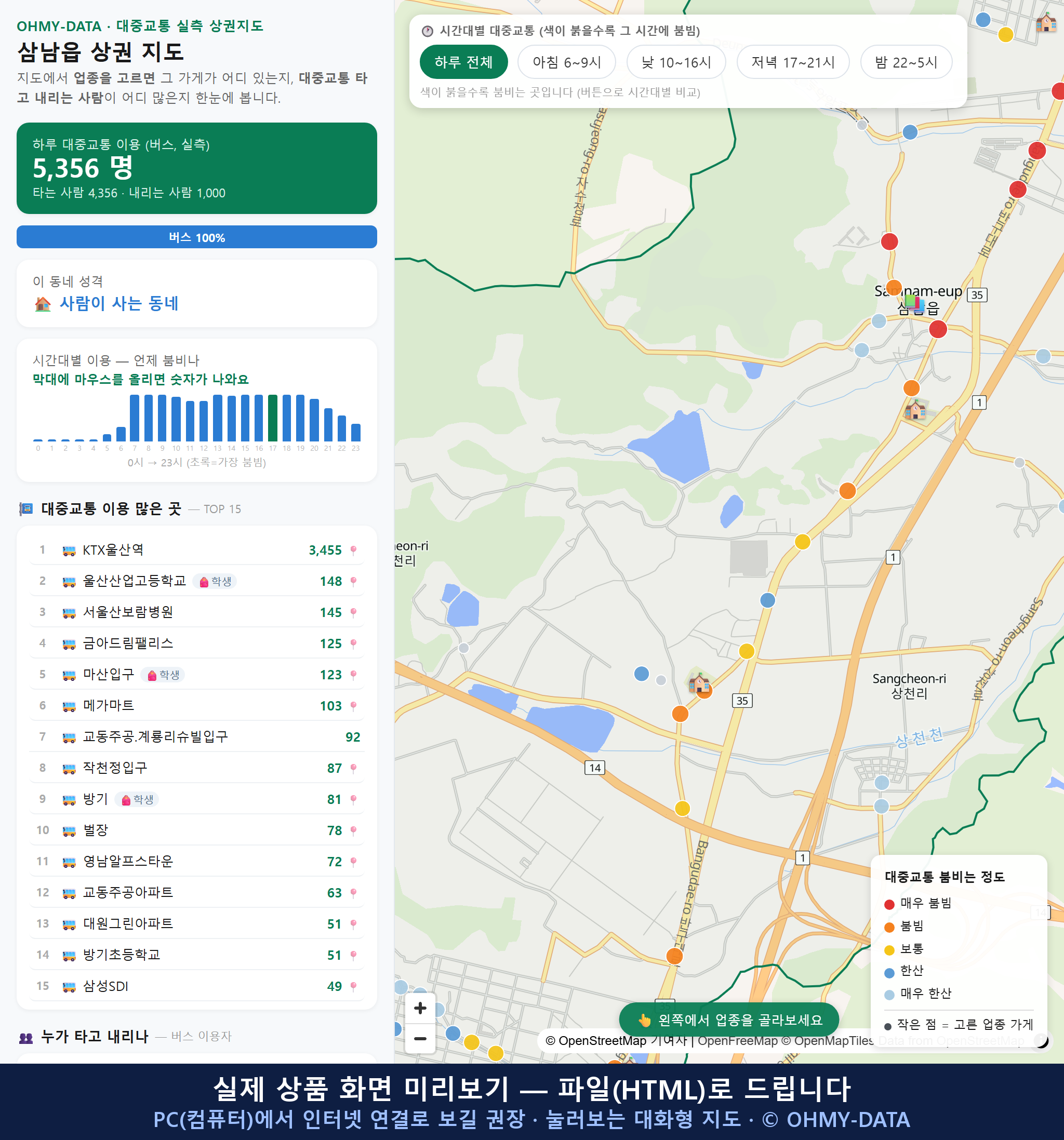Image resolution: width=1064 pixels, height=1140 pixels.
Task: Click the pin icon for 금아드림팰리스
Action: pos(353,644)
